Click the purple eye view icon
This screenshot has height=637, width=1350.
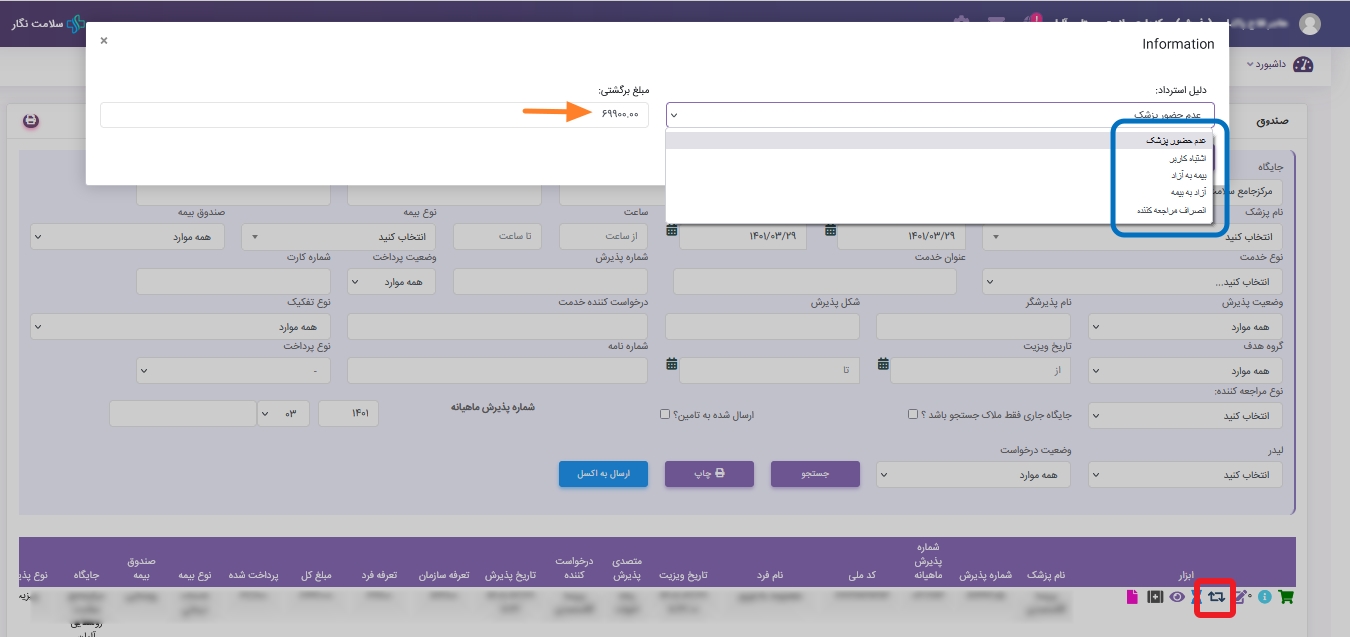(x=1177, y=597)
